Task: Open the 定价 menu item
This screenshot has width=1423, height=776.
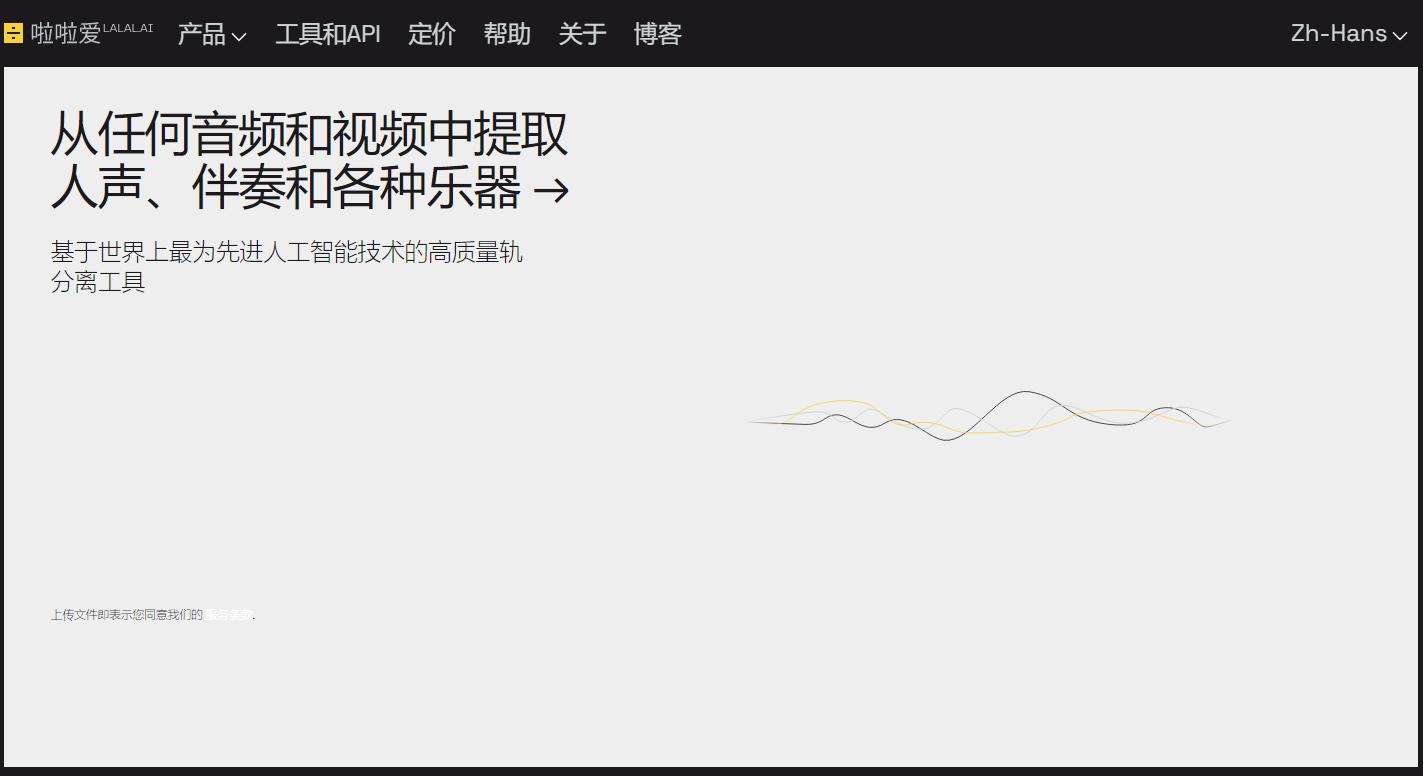Action: click(x=431, y=34)
